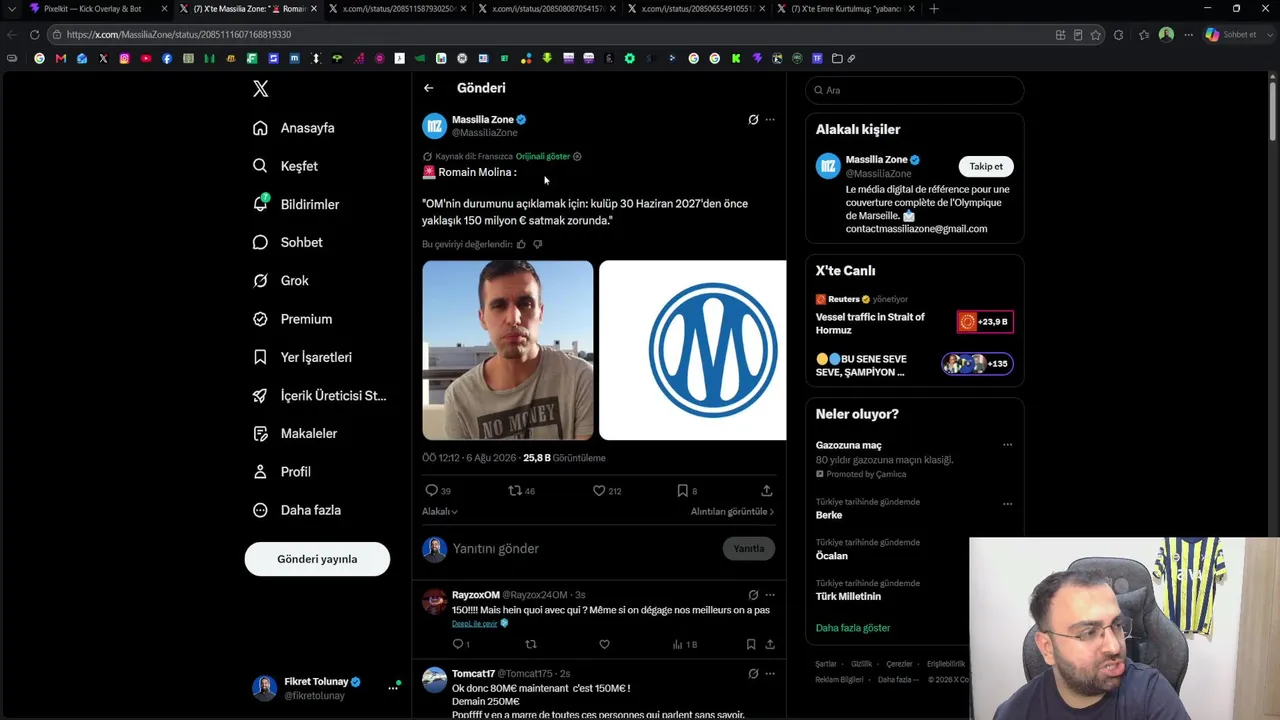Screen dimensions: 1280x720
Task: Share the RayzoxOM reply
Action: pyautogui.click(x=770, y=645)
